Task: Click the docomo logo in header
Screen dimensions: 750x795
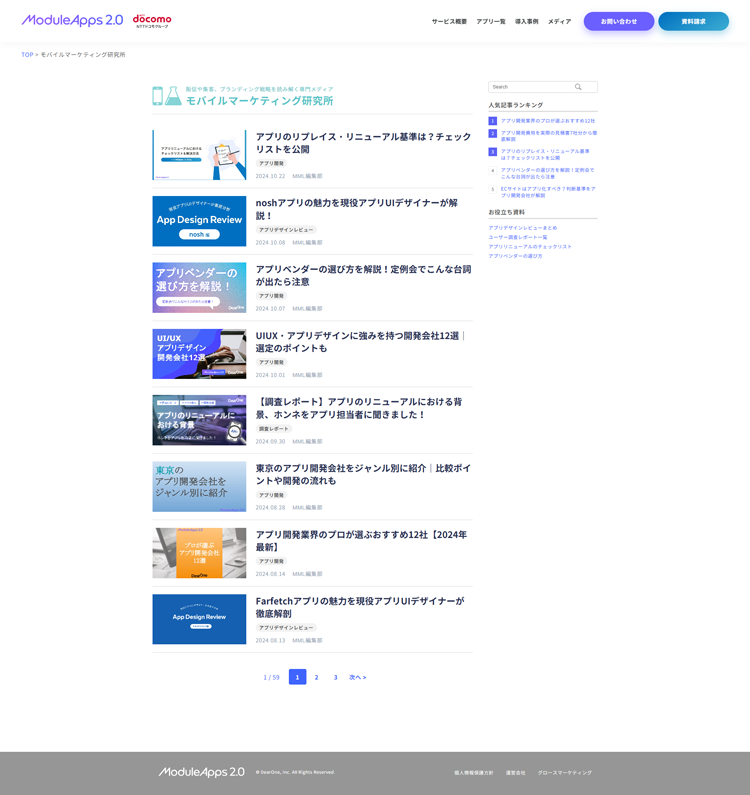Action: (x=152, y=21)
